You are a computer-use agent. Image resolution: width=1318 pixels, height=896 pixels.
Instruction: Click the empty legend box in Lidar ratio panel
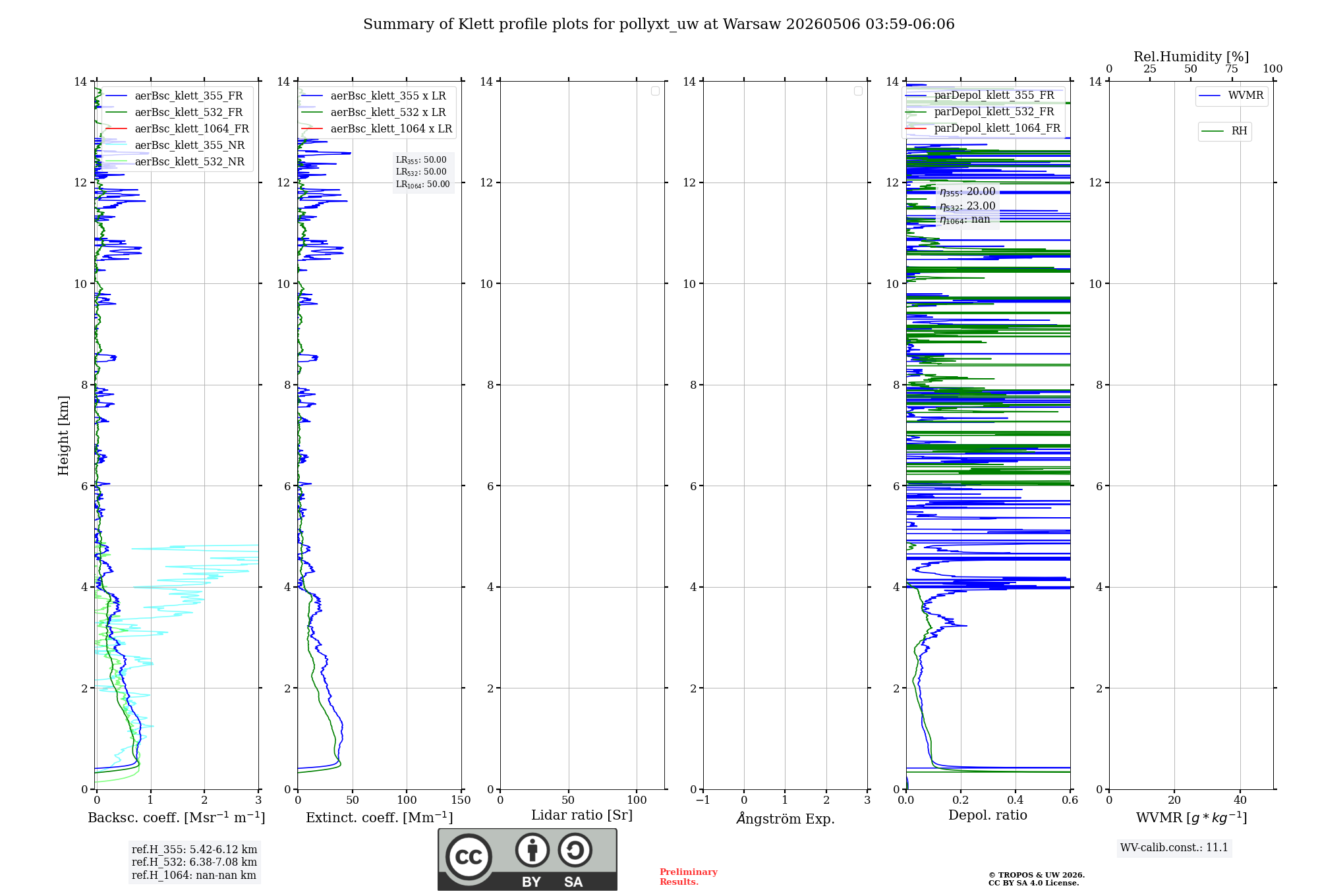655,91
